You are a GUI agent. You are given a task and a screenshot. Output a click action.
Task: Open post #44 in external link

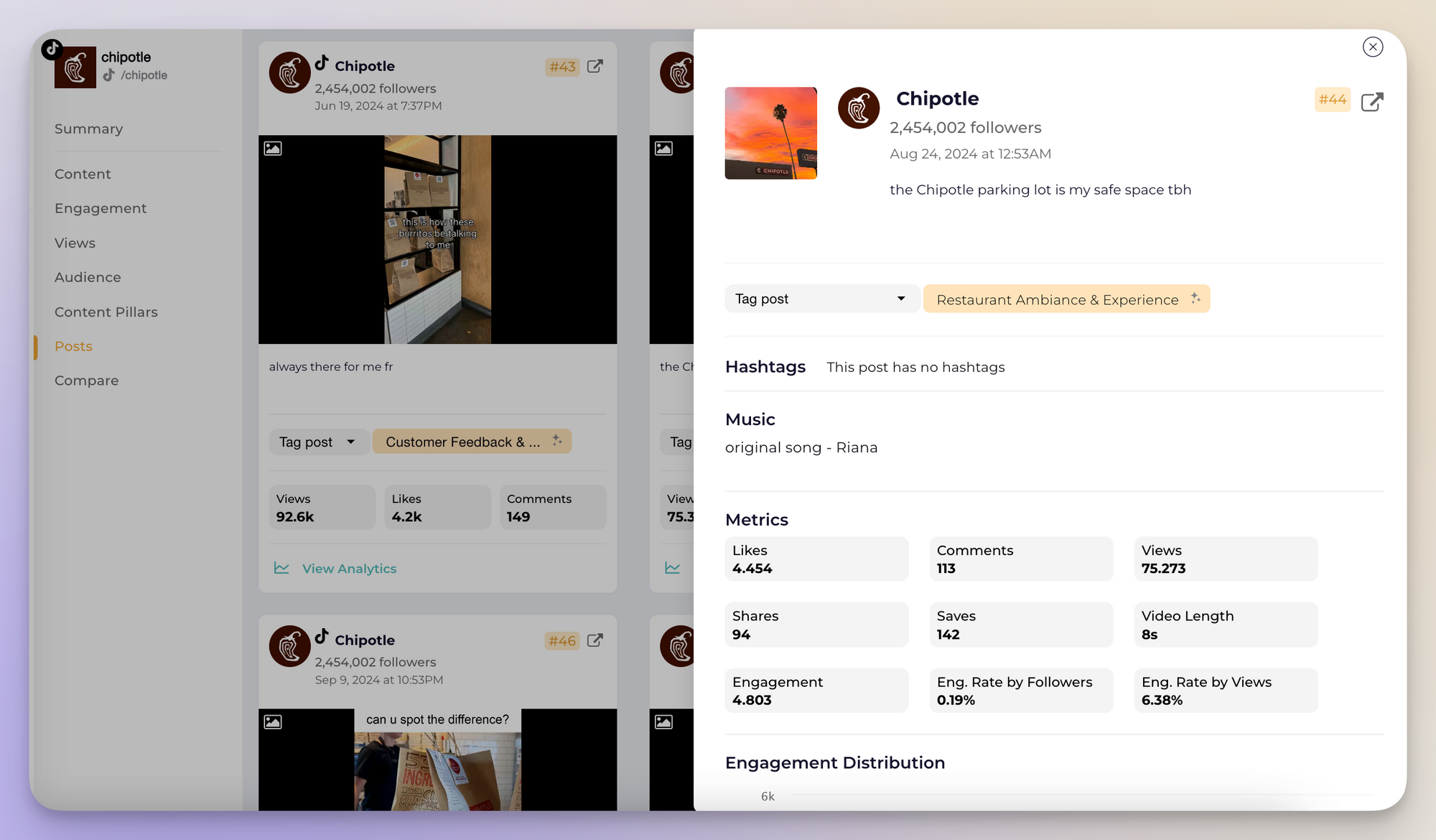click(x=1371, y=101)
